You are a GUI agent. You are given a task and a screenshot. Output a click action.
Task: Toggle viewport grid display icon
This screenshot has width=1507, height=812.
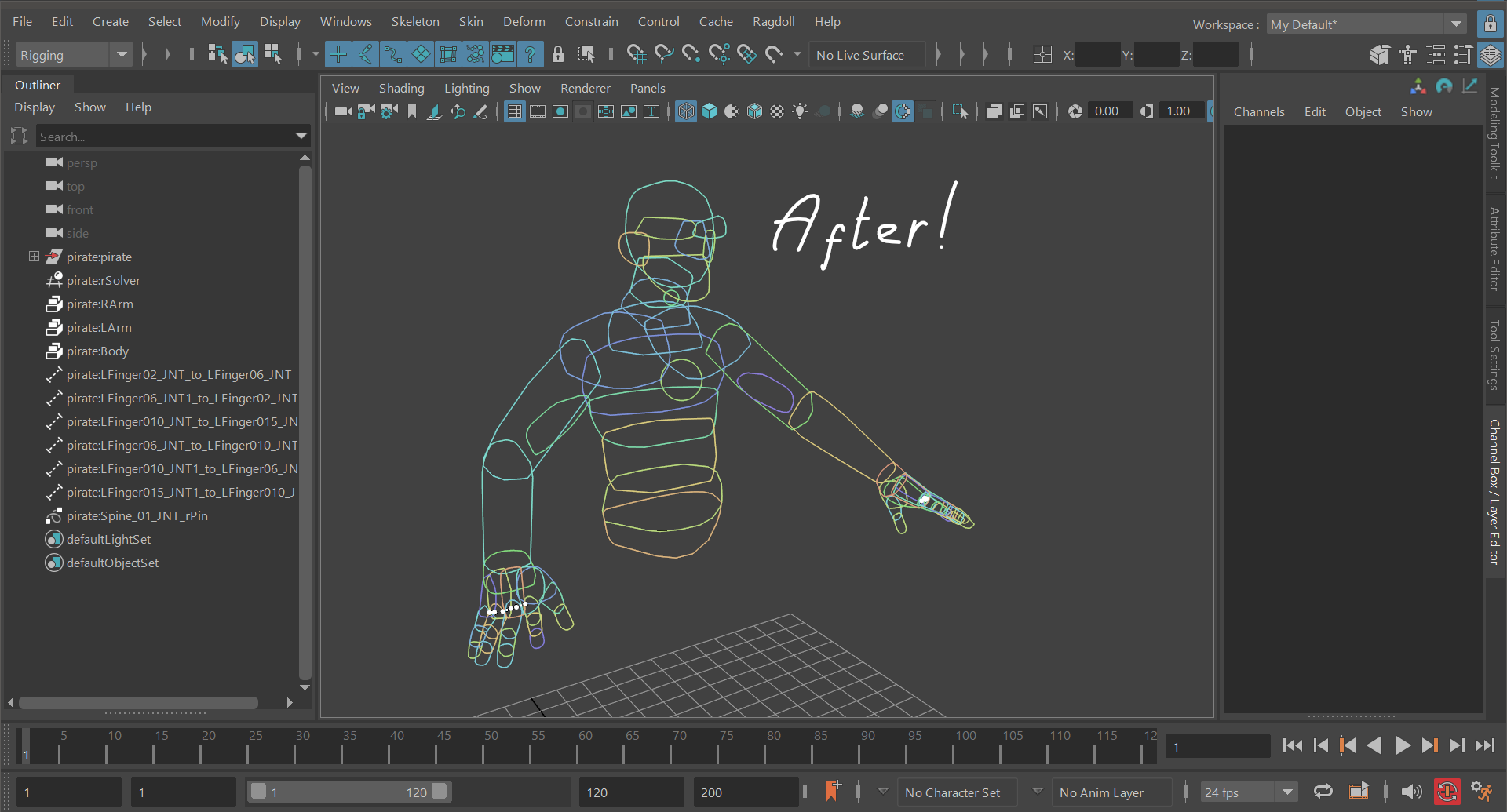click(515, 111)
